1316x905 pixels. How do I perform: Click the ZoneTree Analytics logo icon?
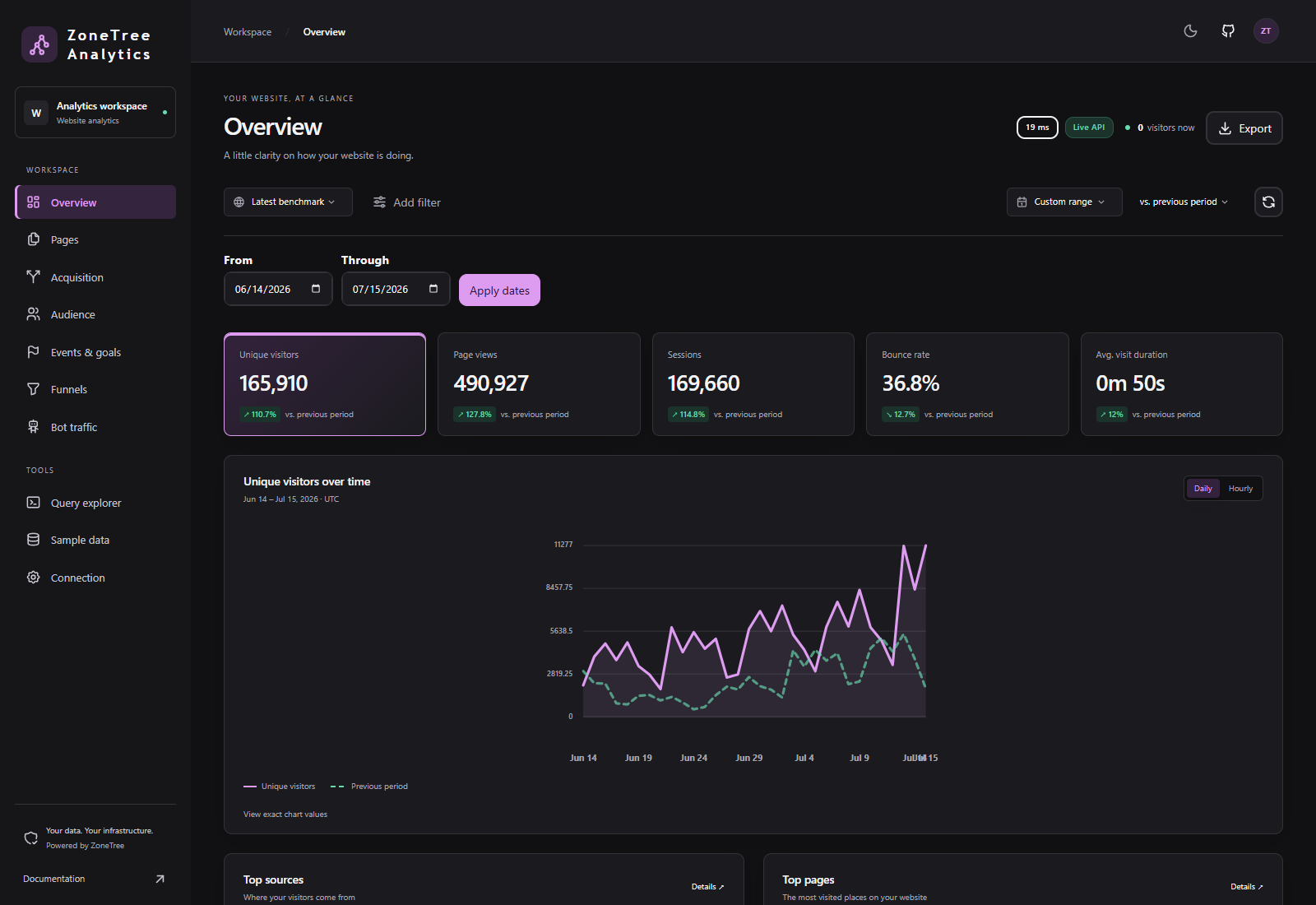click(39, 44)
